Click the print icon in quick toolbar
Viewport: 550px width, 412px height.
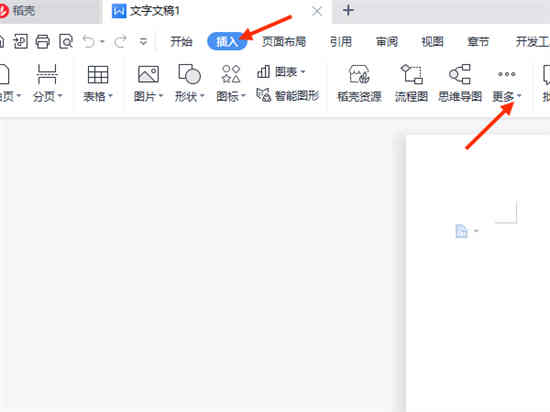43,42
